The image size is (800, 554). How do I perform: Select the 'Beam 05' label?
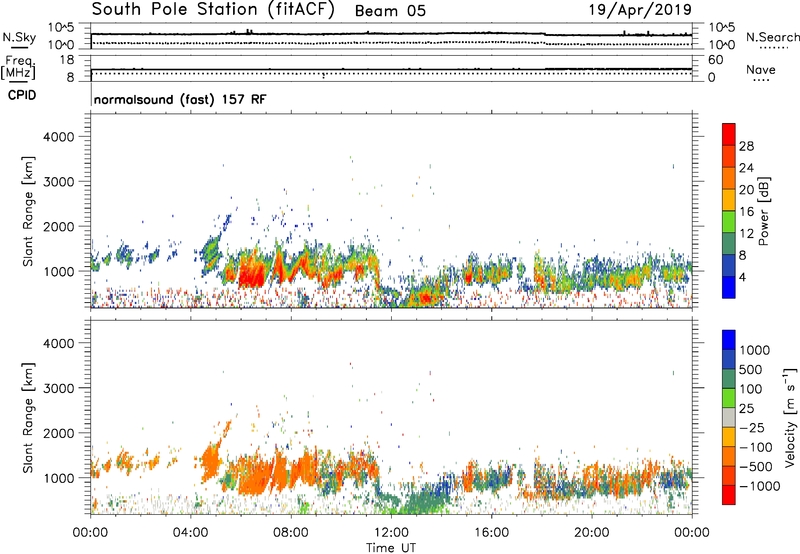click(390, 11)
